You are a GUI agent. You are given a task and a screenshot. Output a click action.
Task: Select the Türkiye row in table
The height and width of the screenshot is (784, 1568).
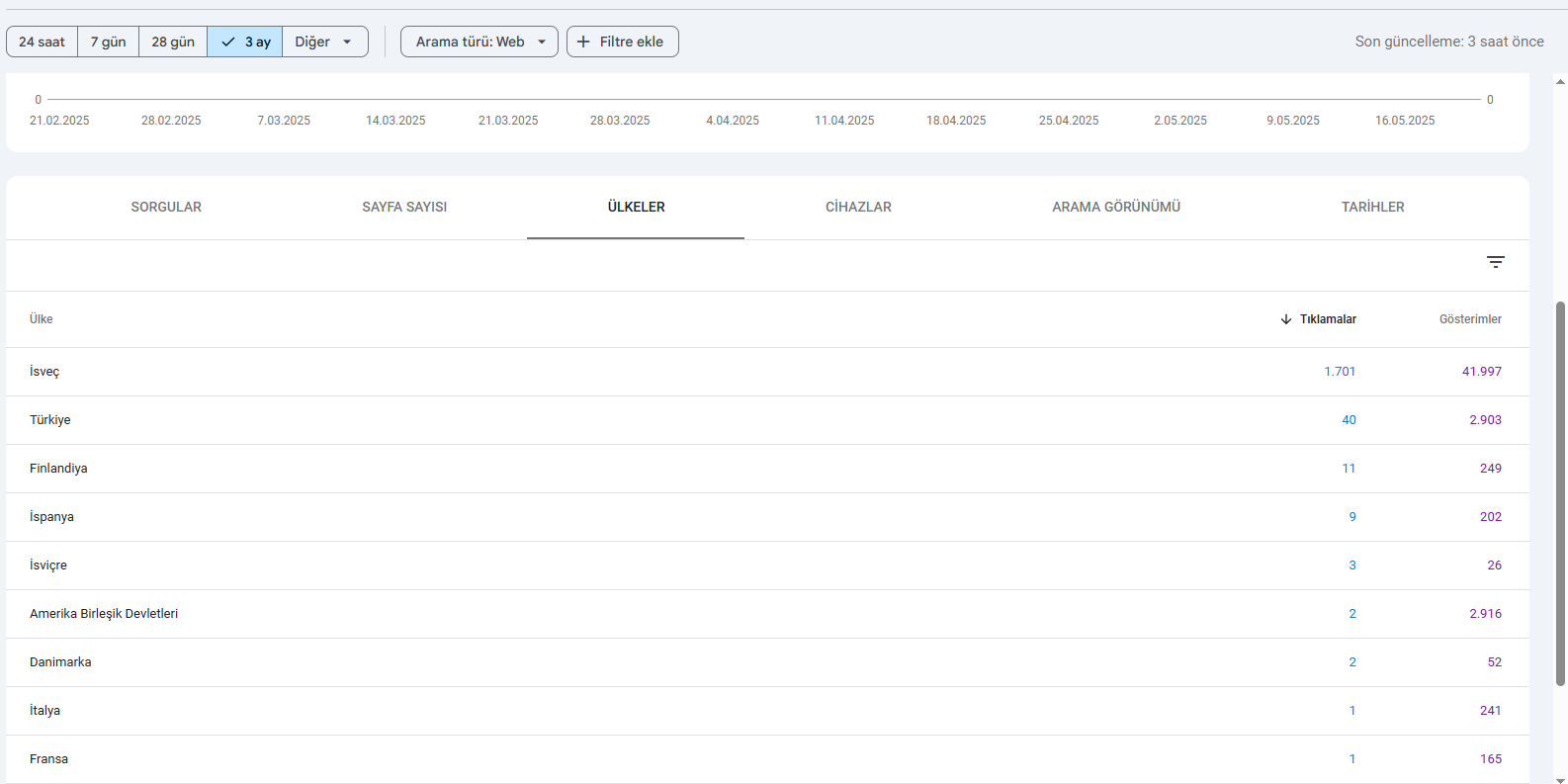50,420
